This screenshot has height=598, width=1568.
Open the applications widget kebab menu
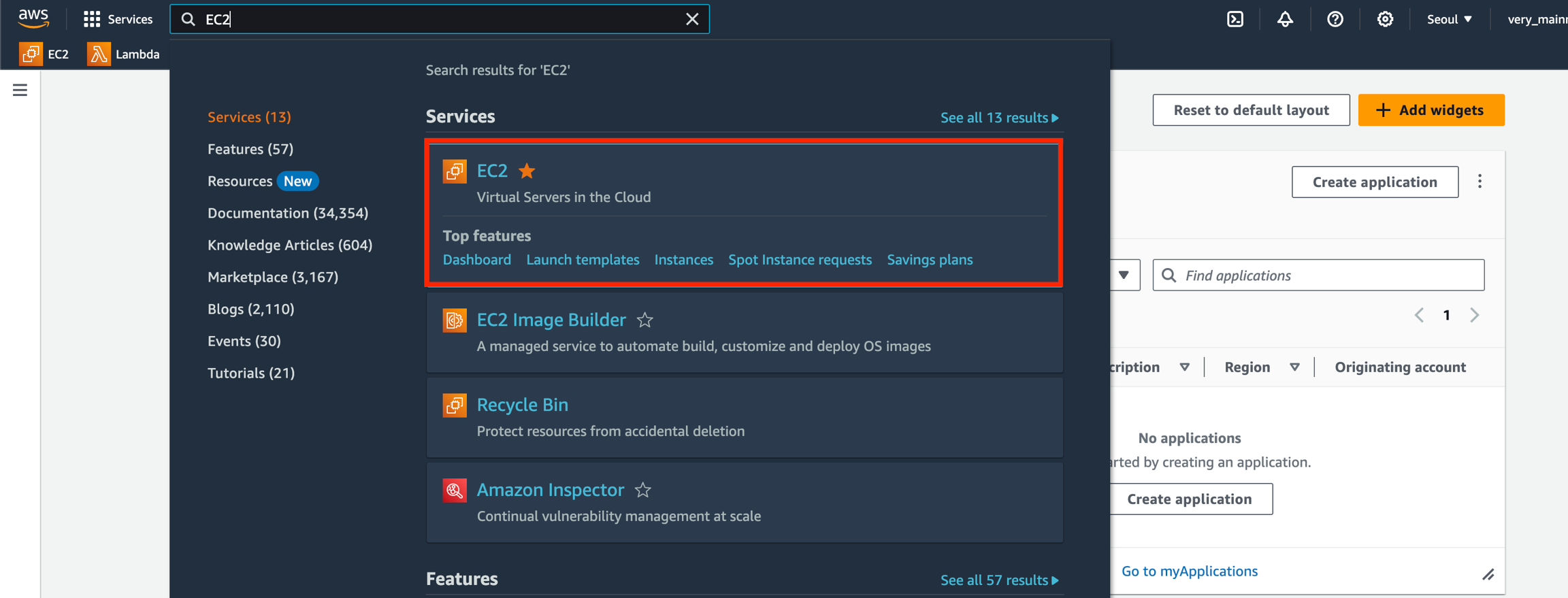click(x=1480, y=182)
